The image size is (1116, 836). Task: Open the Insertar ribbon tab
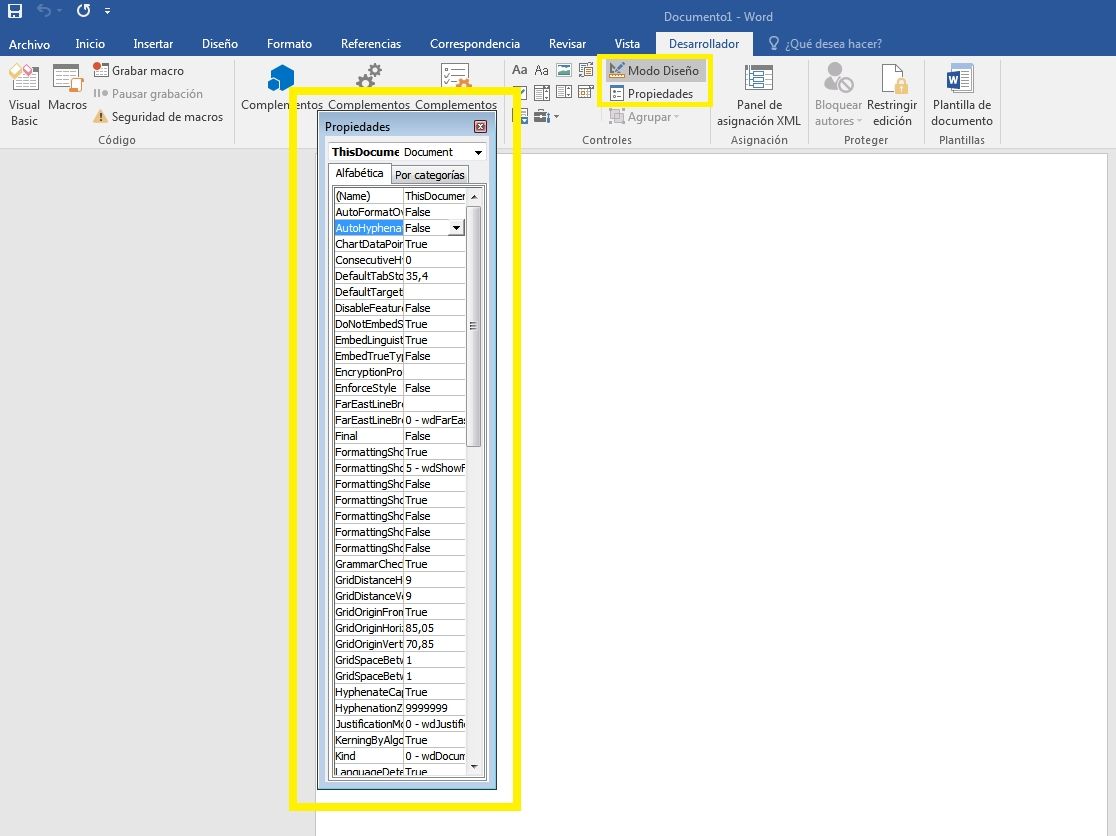click(x=153, y=44)
